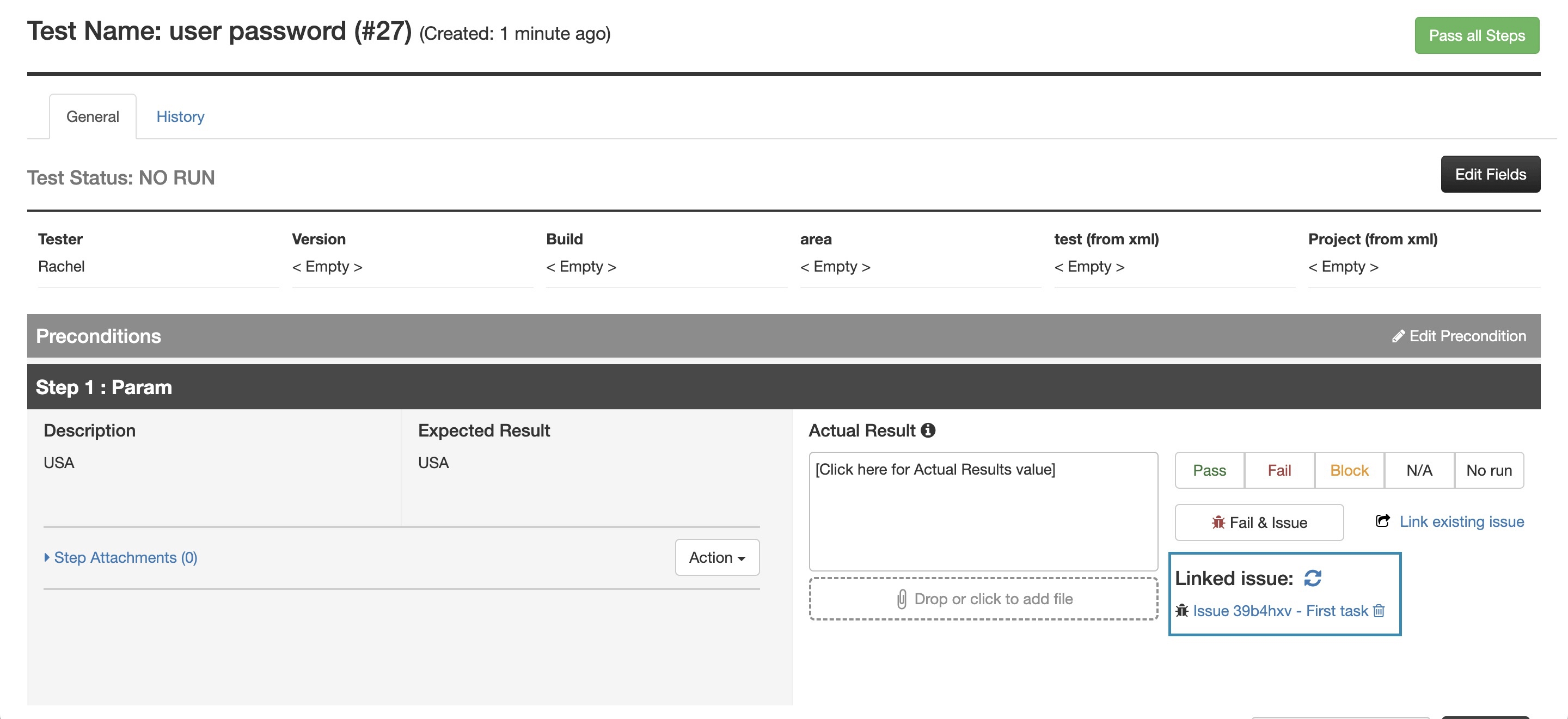This screenshot has width=1568, height=719.
Task: Click into Actual Results text field
Action: pos(983,511)
